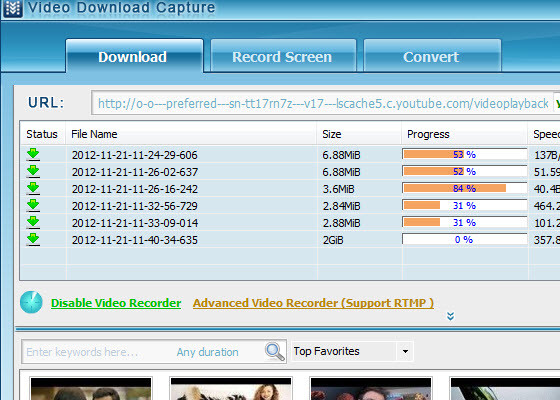Screen dimensions: 560x400
Task: Click Disable Video Recorder link
Action: tap(116, 303)
